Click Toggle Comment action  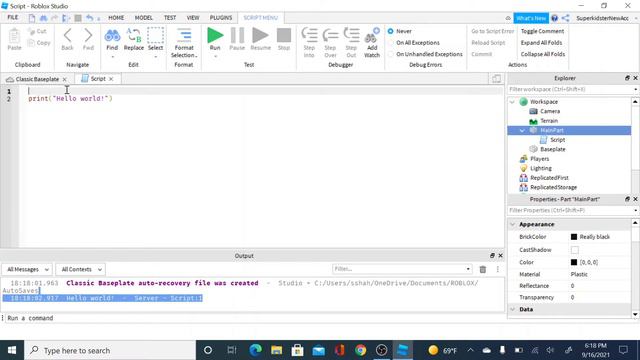tap(542, 31)
